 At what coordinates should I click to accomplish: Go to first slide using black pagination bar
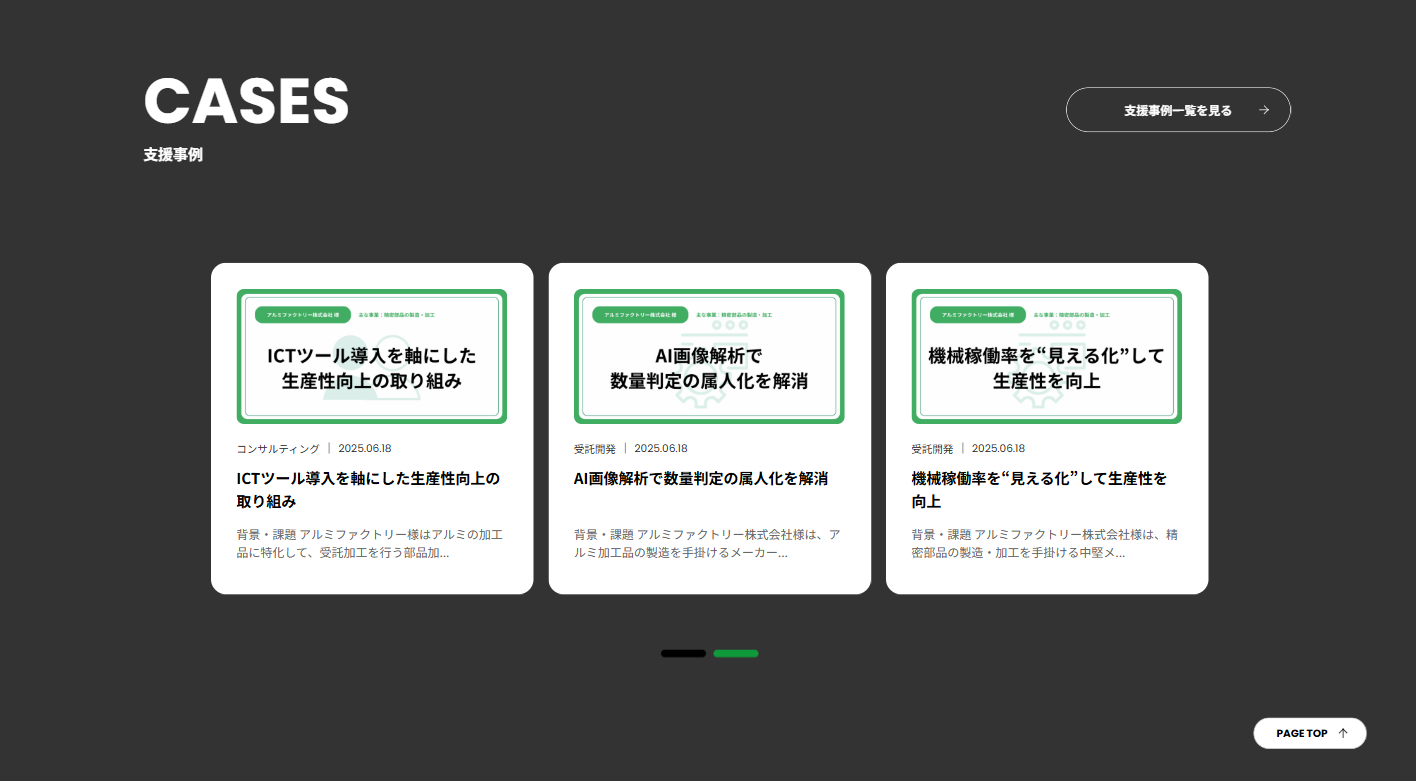pos(683,654)
